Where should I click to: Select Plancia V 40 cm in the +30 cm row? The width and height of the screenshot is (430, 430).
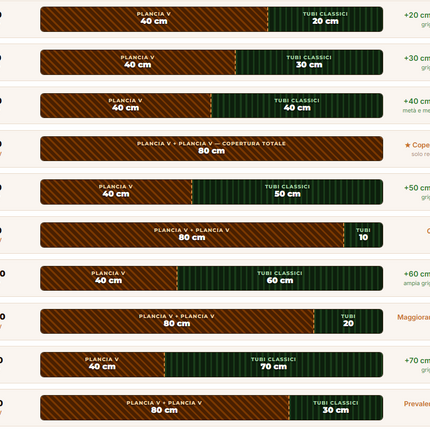[138, 62]
